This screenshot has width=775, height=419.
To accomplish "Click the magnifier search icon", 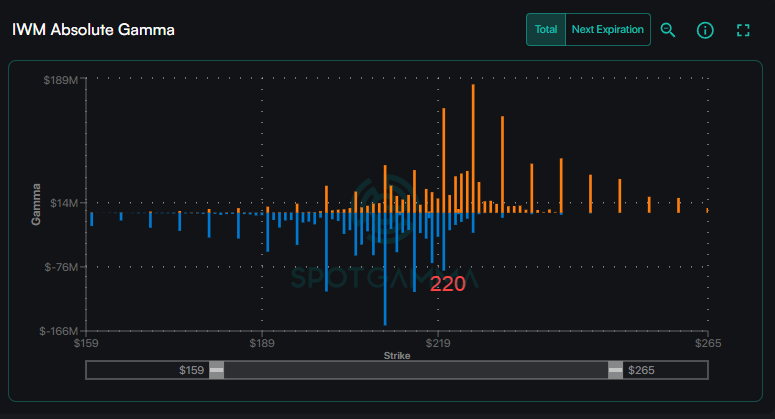I will (x=668, y=30).
